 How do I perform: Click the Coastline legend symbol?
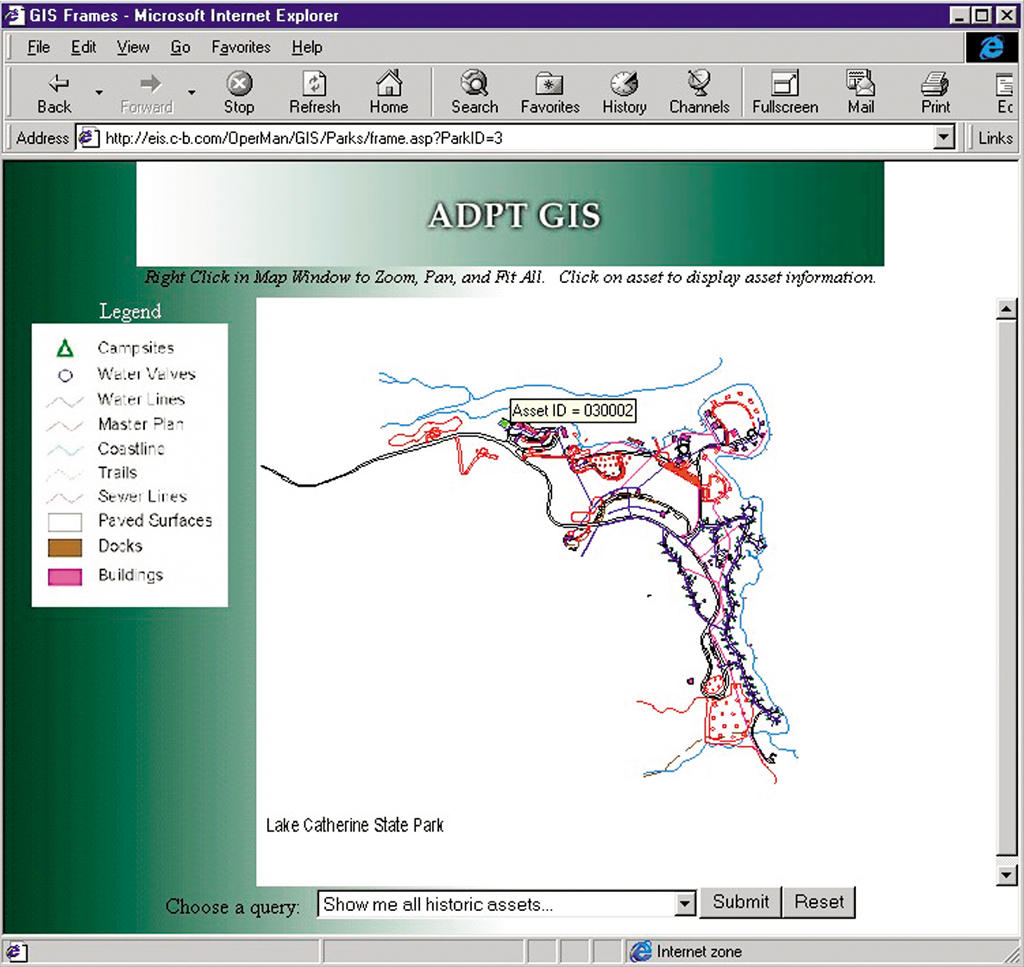tap(65, 450)
